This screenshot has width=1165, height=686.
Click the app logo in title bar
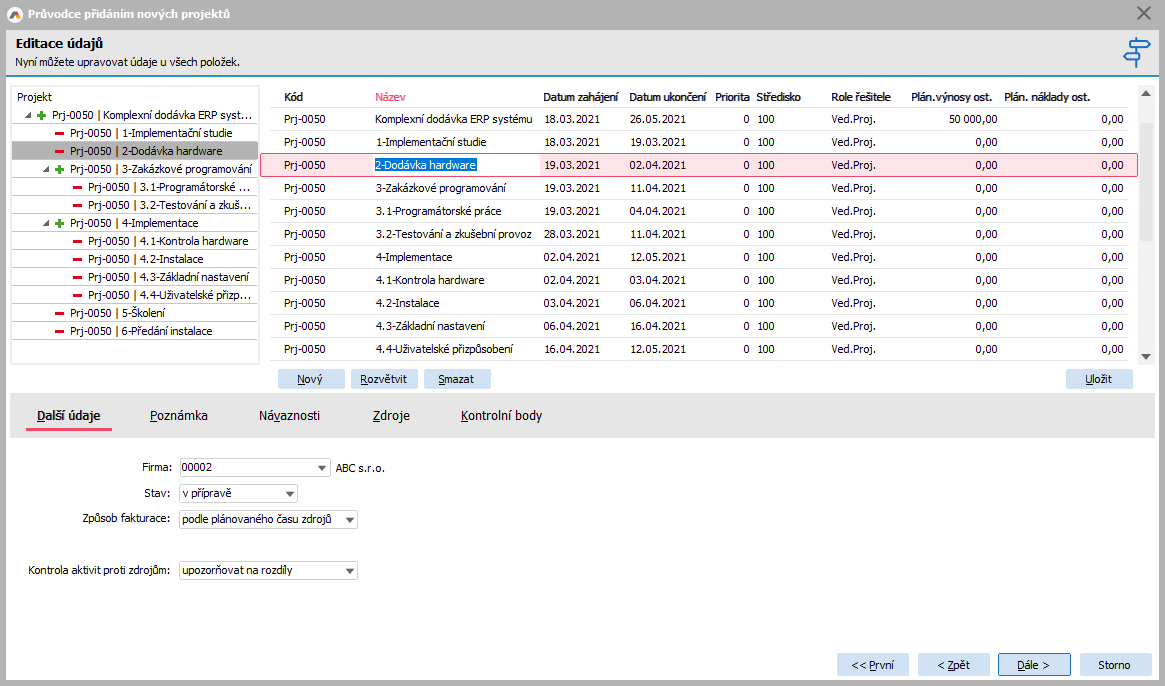[14, 14]
